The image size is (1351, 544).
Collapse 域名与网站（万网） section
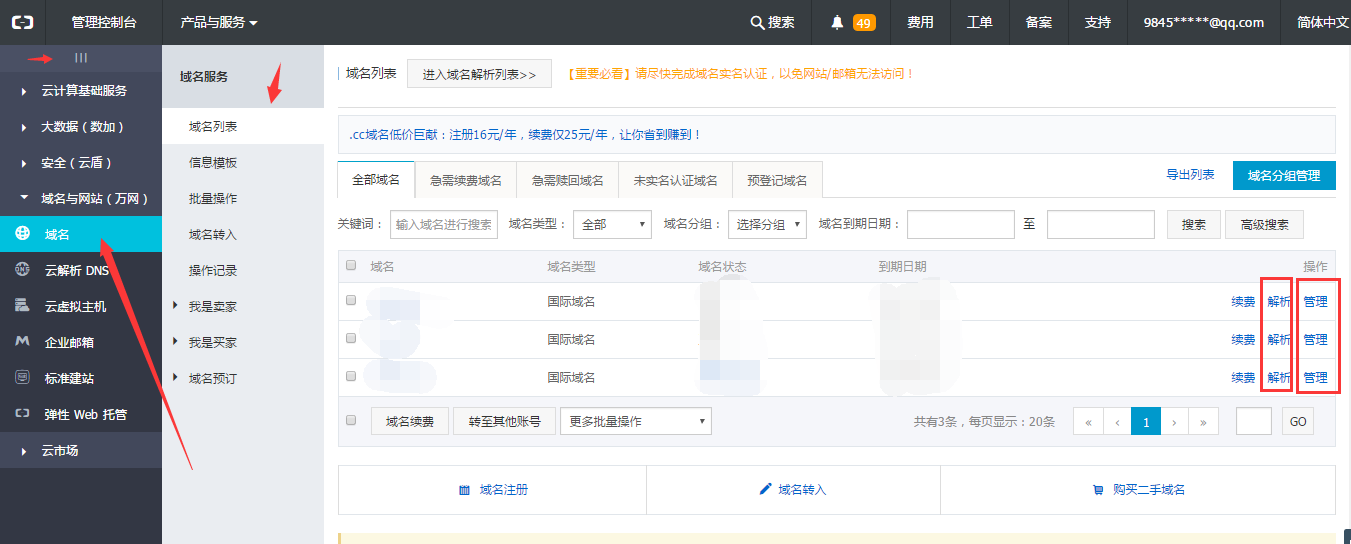81,198
